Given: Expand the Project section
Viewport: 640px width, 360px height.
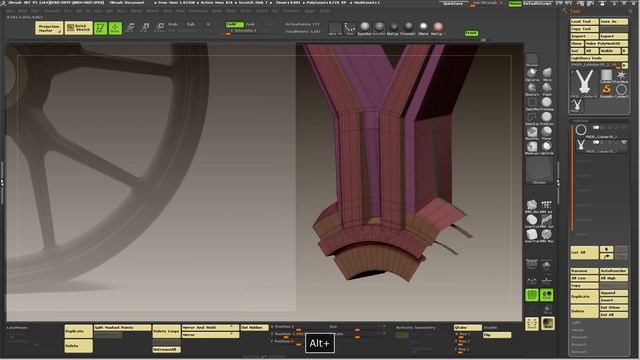Looking at the screenshot, I should point(579,344).
